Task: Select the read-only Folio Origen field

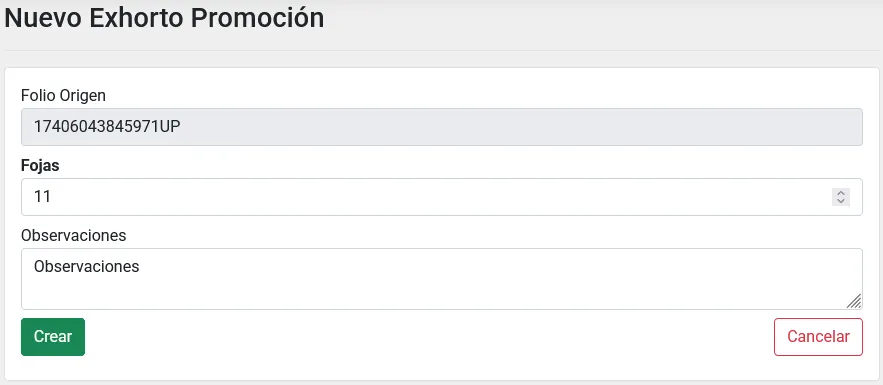Action: coord(442,127)
